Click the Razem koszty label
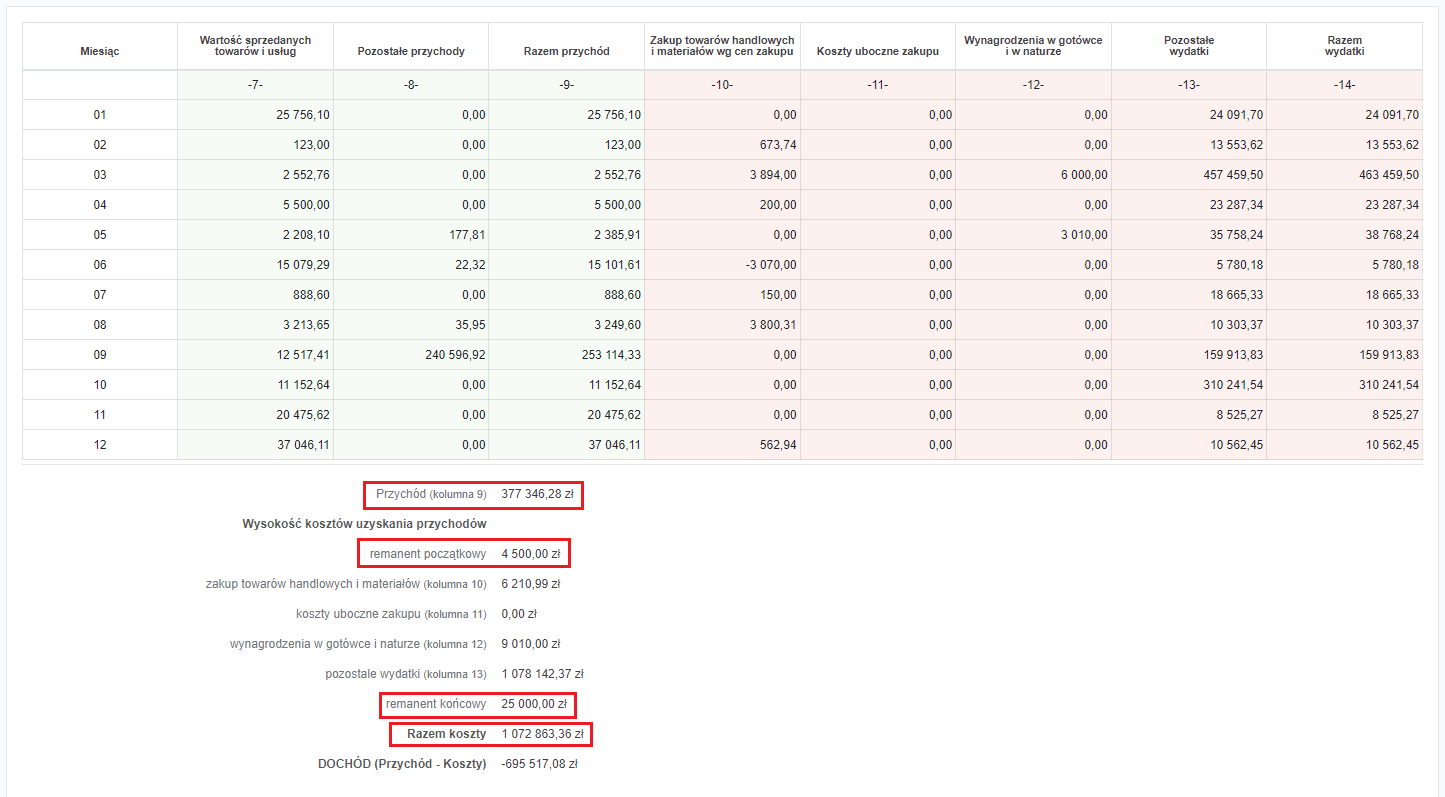The image size is (1445, 797). click(x=447, y=734)
